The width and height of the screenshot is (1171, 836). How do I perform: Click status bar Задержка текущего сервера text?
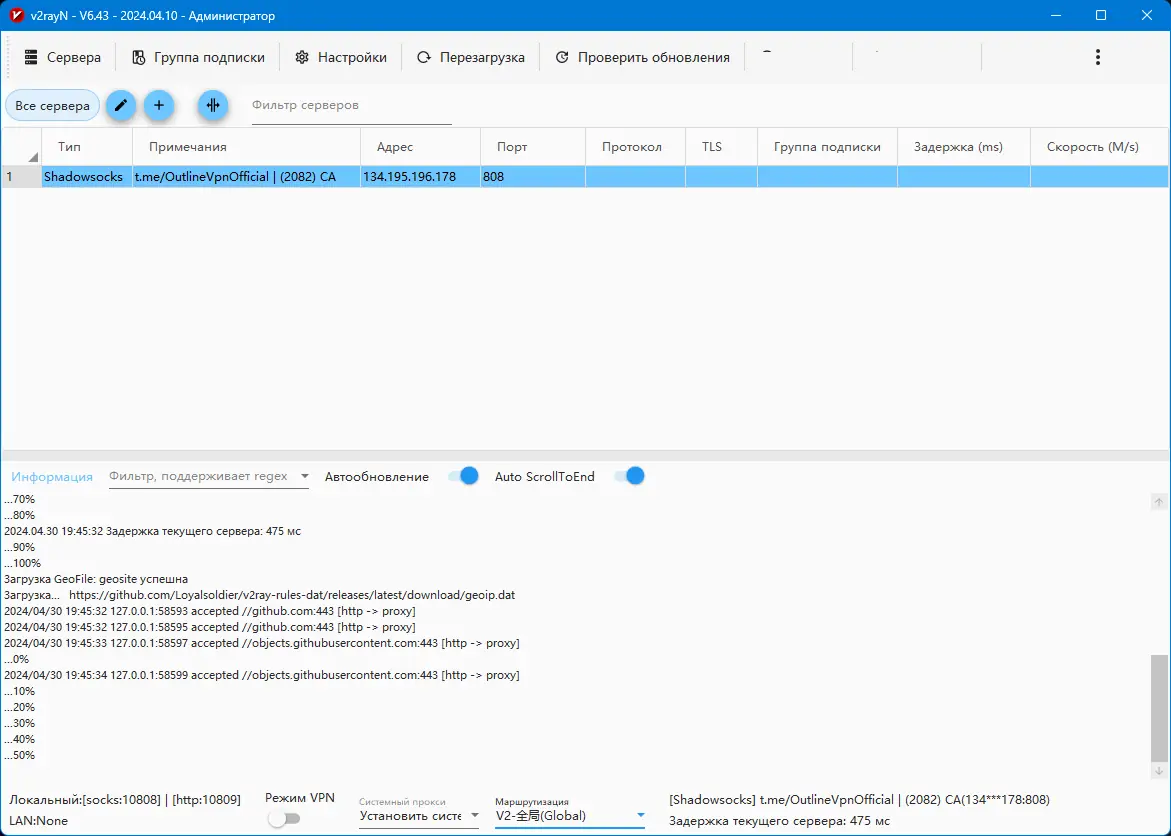pyautogui.click(x=780, y=822)
